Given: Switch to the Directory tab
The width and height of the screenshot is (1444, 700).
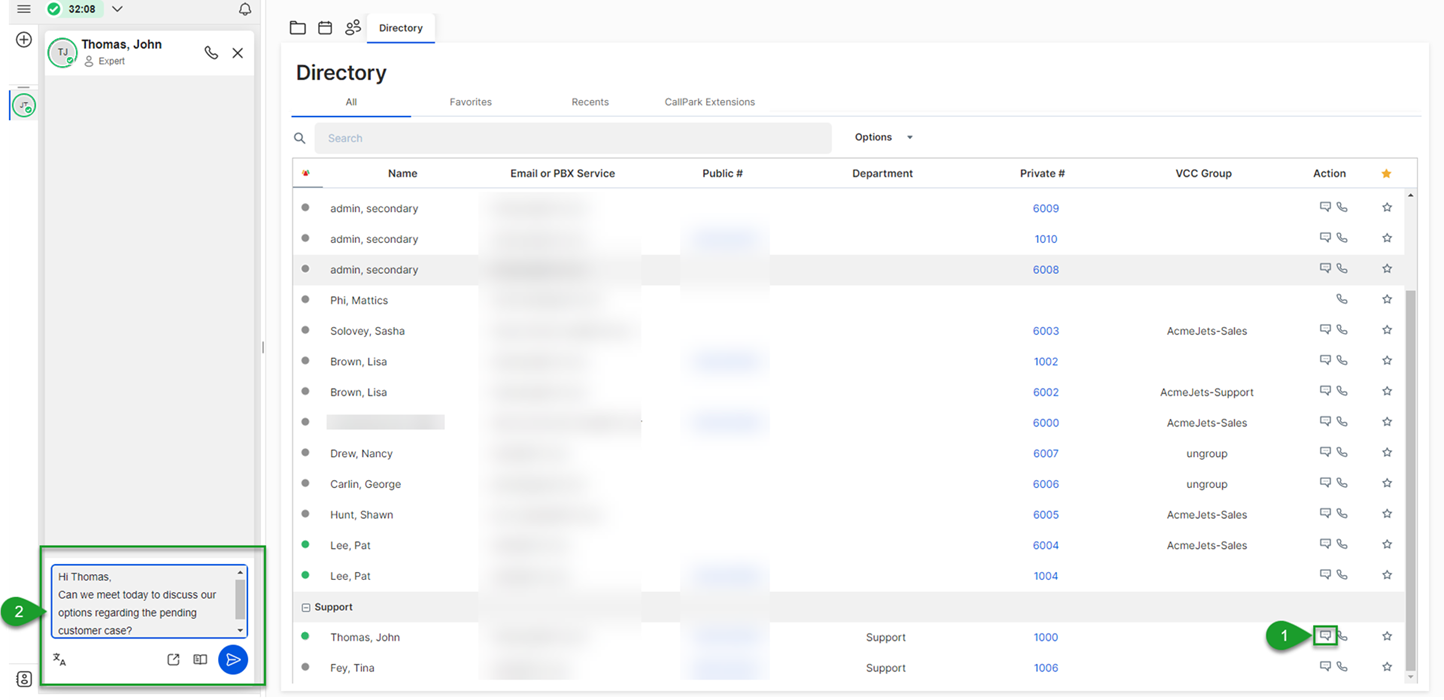Looking at the screenshot, I should (x=401, y=28).
